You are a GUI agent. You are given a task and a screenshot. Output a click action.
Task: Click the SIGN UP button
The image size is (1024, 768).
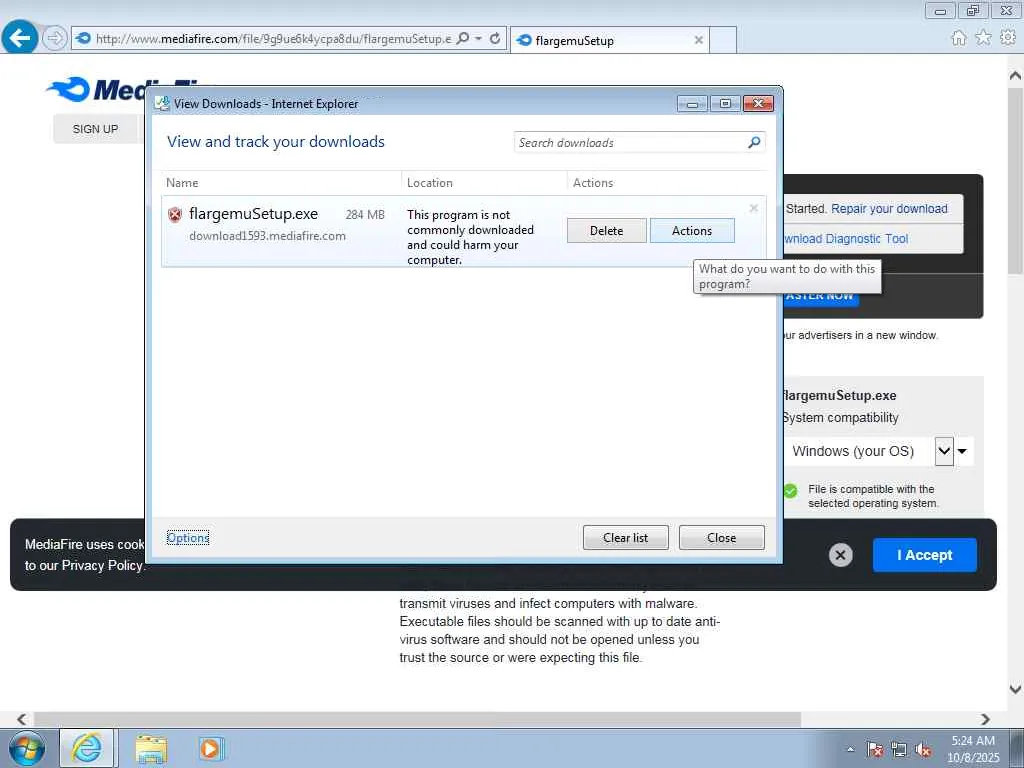[95, 129]
